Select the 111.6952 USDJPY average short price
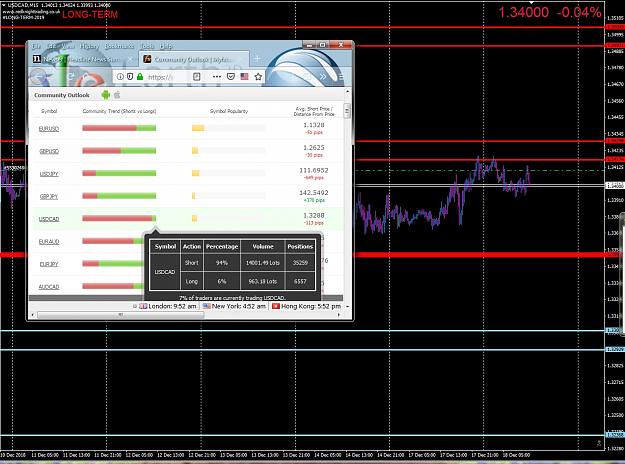Screen dimensions: 625x464 point(314,170)
